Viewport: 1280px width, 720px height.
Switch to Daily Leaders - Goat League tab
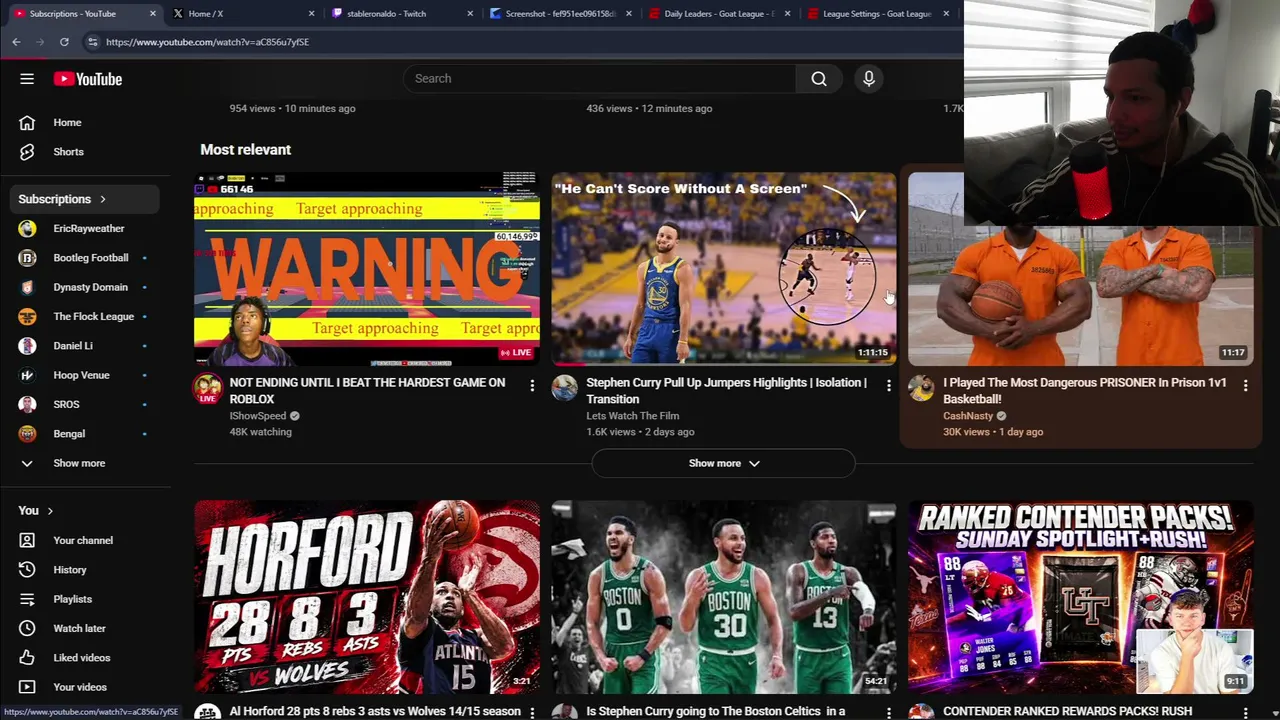pos(717,14)
